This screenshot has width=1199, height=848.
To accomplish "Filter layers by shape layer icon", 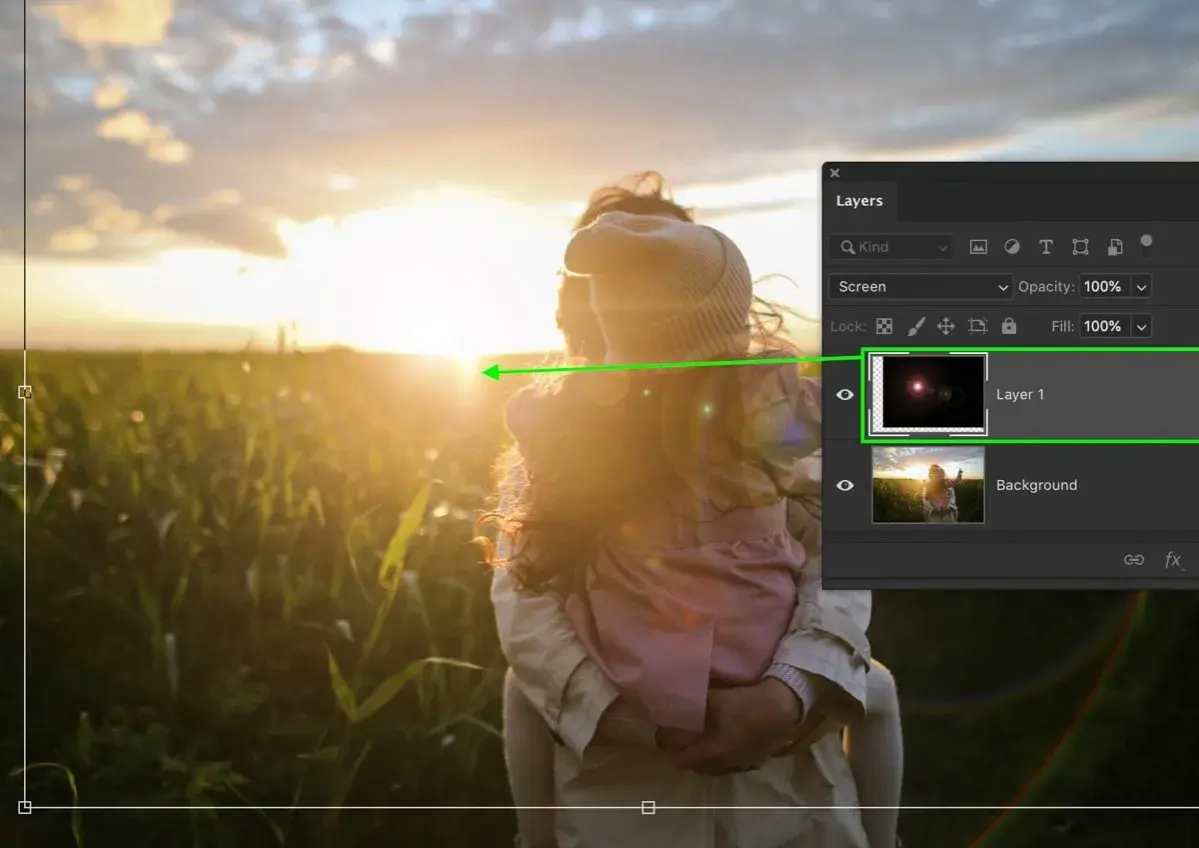I will point(1080,246).
